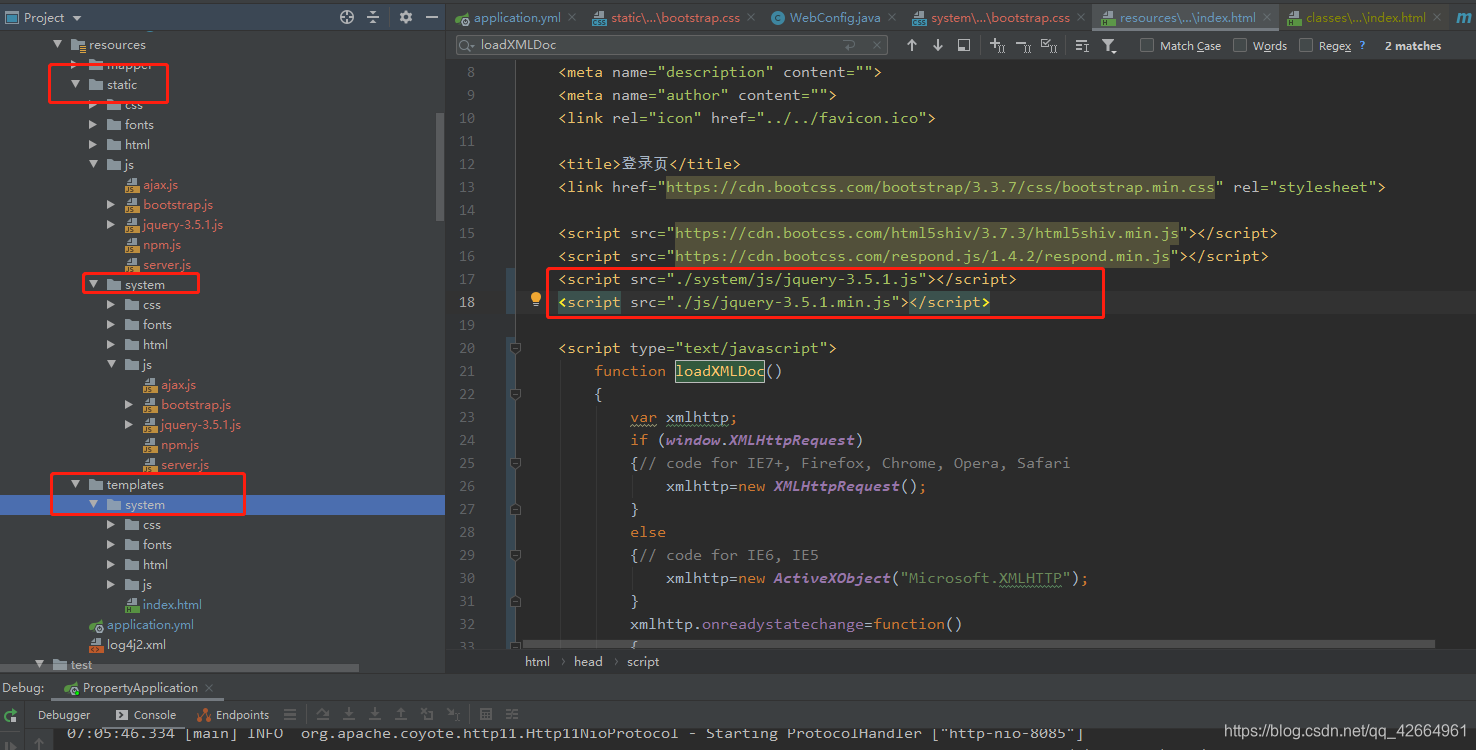1476x750 pixels.
Task: Open Project panel settings gear
Action: (x=405, y=17)
